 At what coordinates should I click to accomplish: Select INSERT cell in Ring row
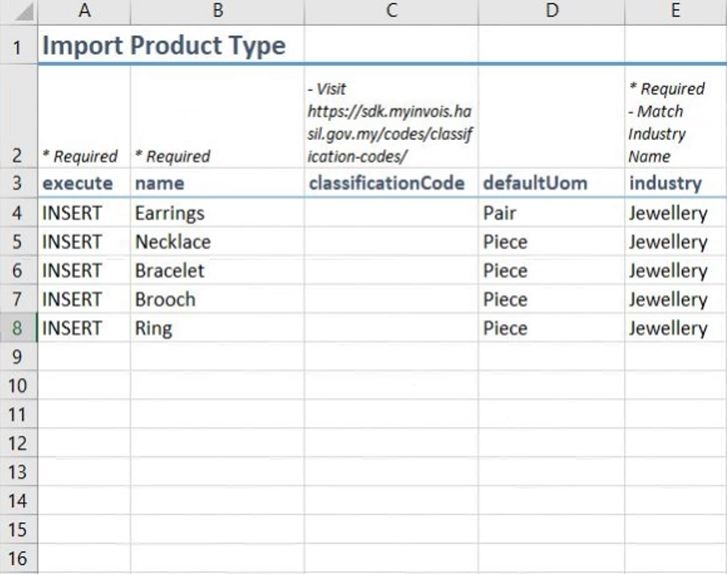coord(84,328)
